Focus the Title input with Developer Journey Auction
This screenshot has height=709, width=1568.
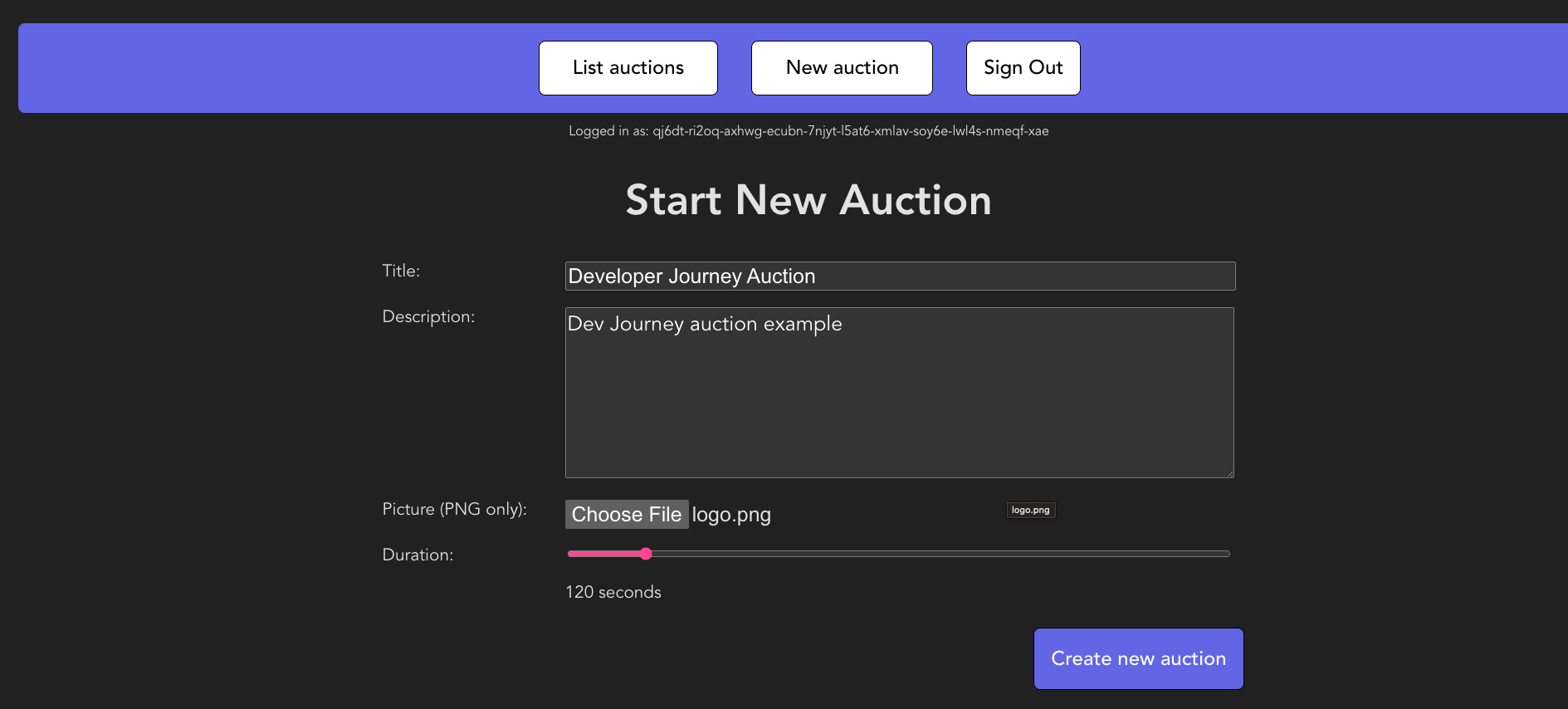(900, 276)
